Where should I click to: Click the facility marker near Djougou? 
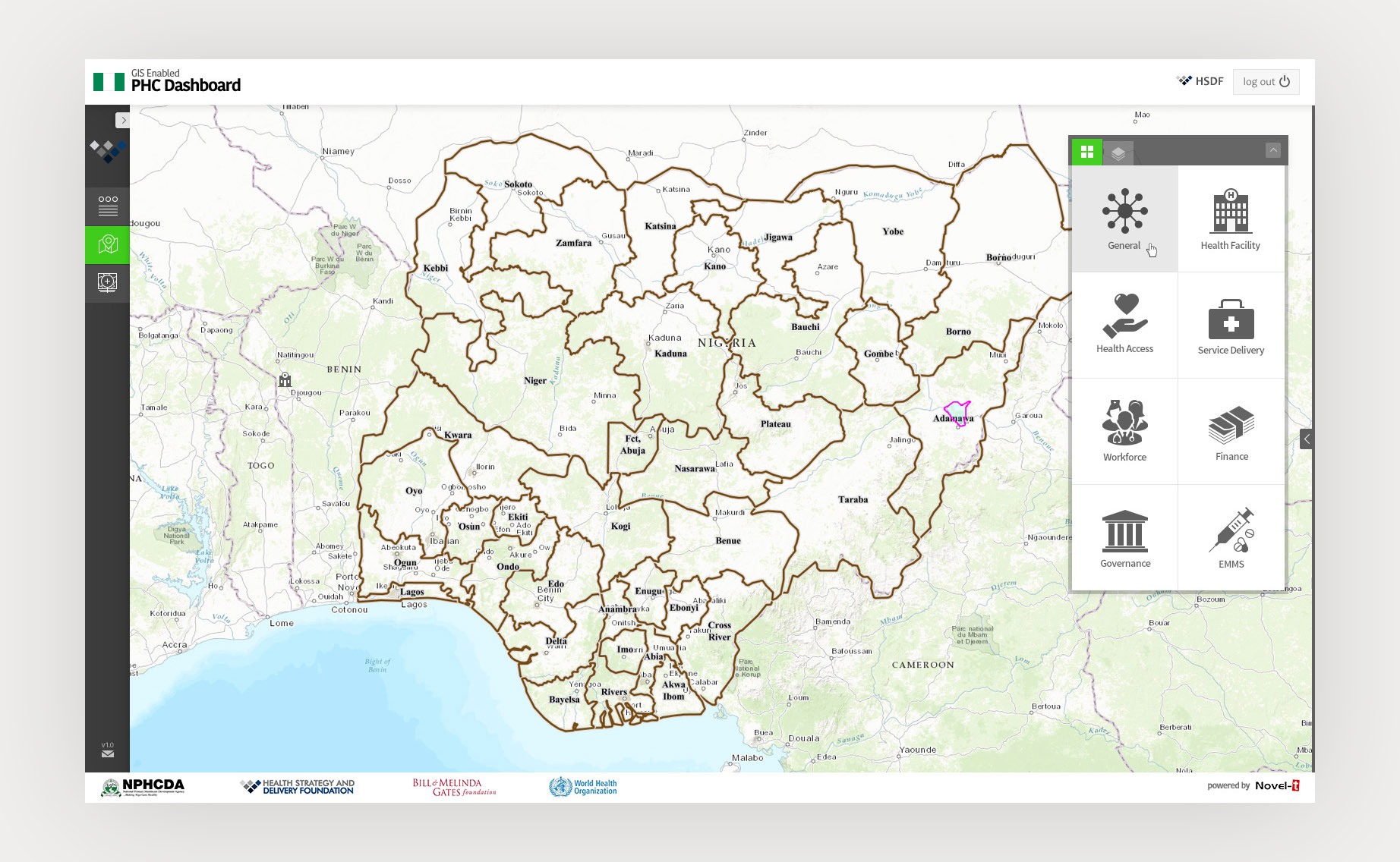pos(285,379)
